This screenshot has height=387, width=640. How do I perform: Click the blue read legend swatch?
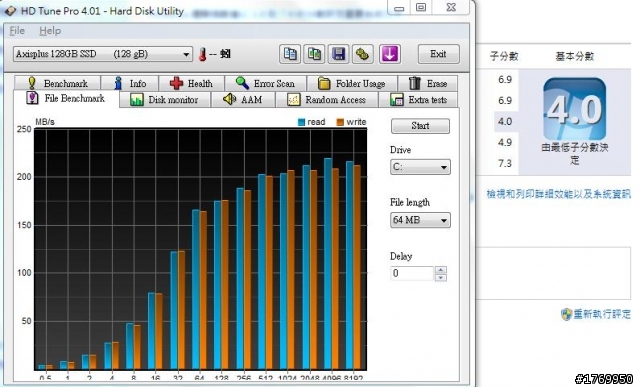[301, 122]
